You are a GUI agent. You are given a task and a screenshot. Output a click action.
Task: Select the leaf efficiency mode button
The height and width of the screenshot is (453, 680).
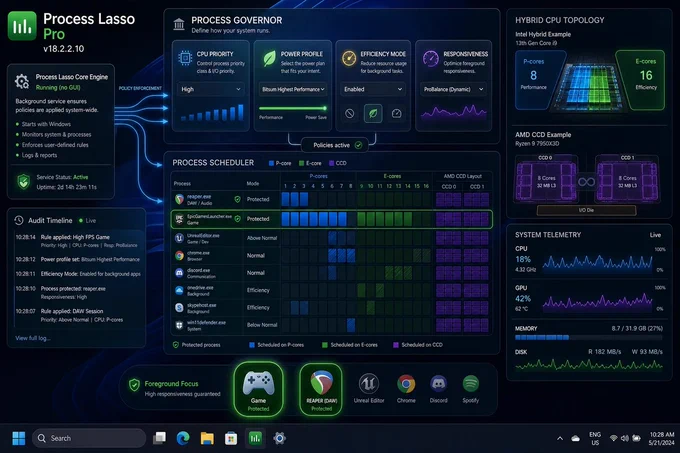point(373,114)
